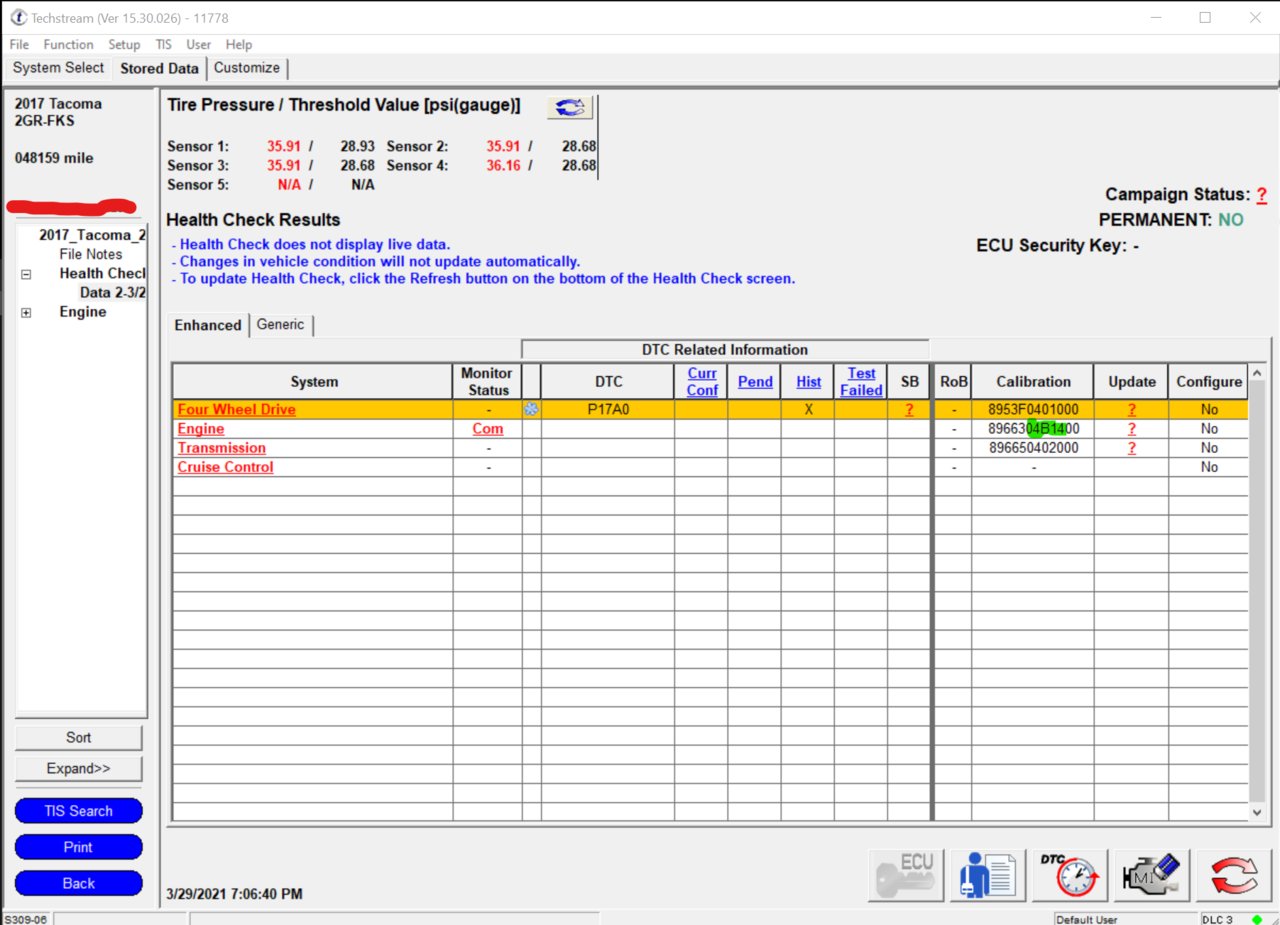Click calibration 8953F0401000 cell
1280x925 pixels.
(1033, 409)
